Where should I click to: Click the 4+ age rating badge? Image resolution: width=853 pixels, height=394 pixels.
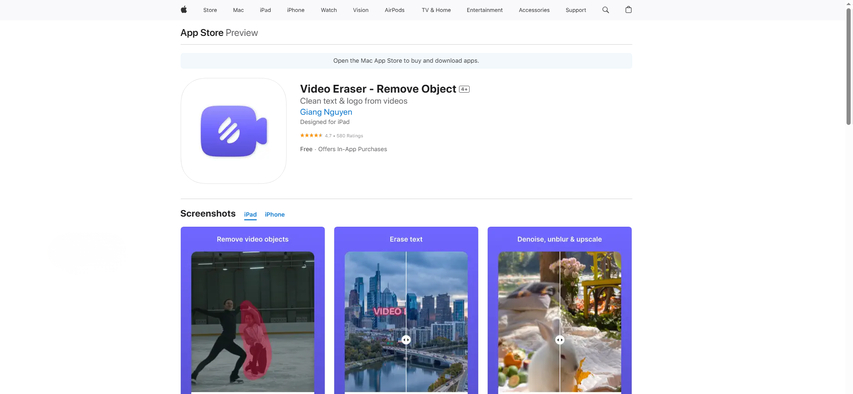click(464, 89)
